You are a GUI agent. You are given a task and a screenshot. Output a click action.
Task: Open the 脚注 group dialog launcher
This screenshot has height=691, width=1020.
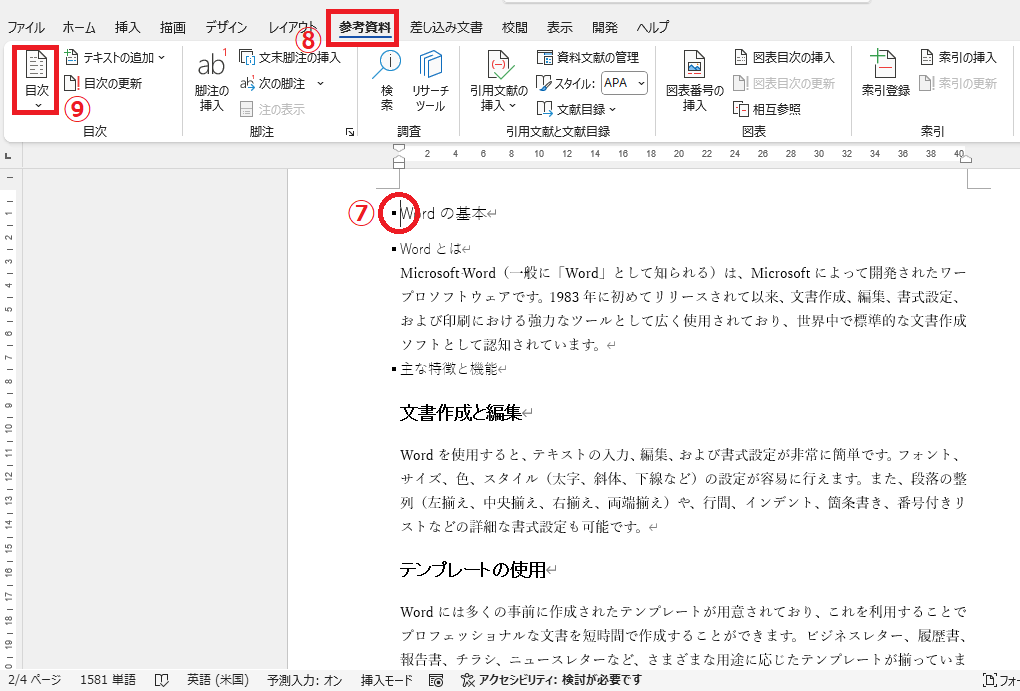pyautogui.click(x=350, y=132)
